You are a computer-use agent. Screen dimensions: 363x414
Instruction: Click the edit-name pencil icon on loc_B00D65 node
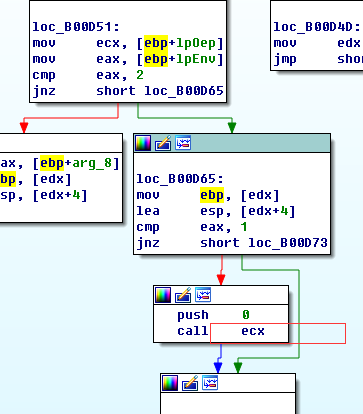pos(163,143)
